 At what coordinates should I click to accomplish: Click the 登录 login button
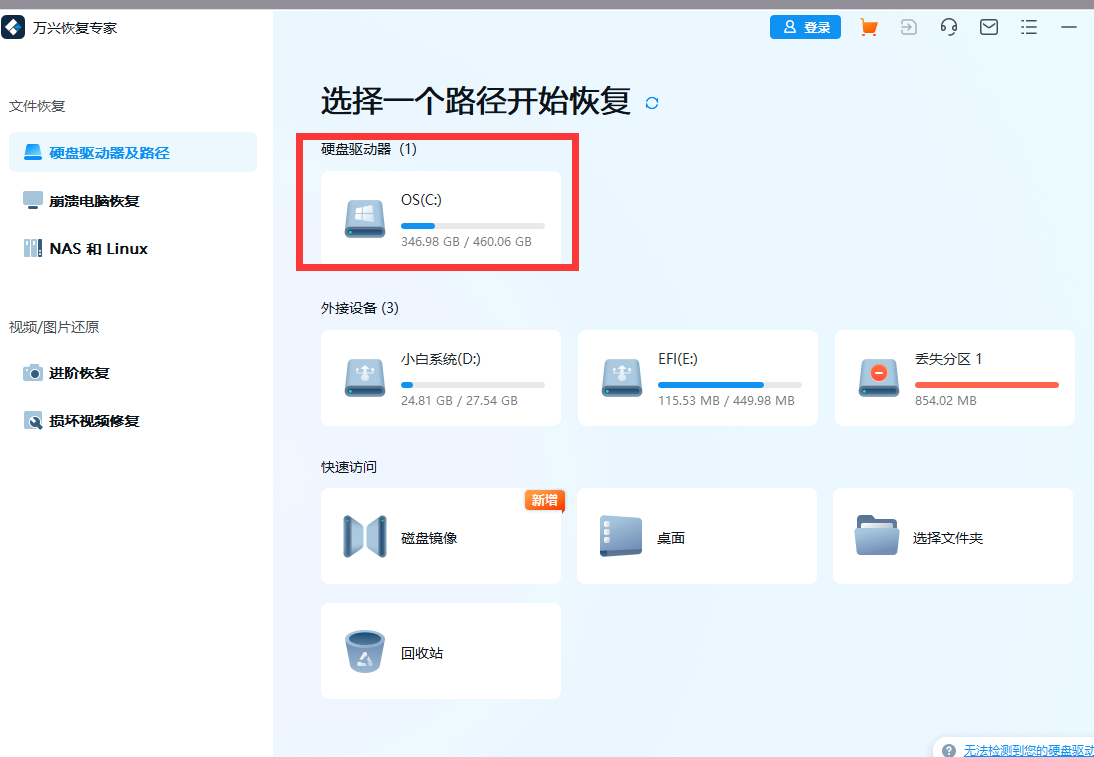click(806, 27)
